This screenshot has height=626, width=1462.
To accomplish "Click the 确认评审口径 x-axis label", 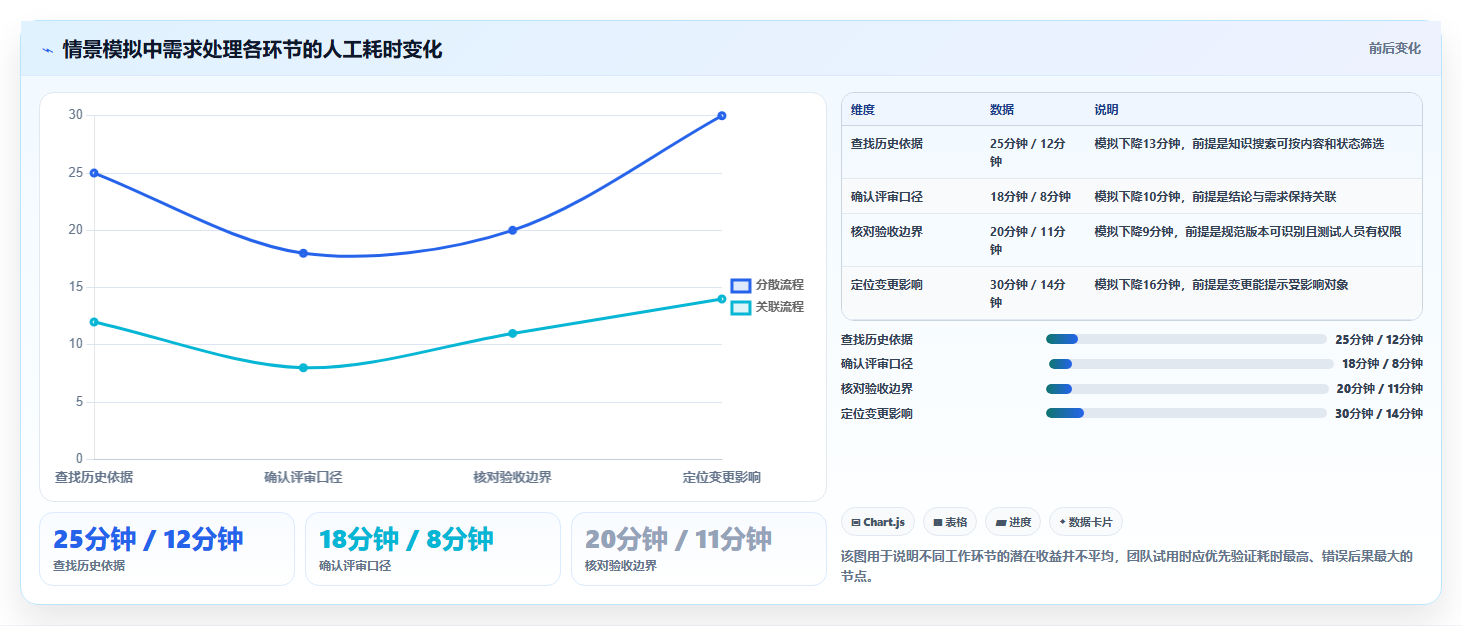I will tap(303, 478).
